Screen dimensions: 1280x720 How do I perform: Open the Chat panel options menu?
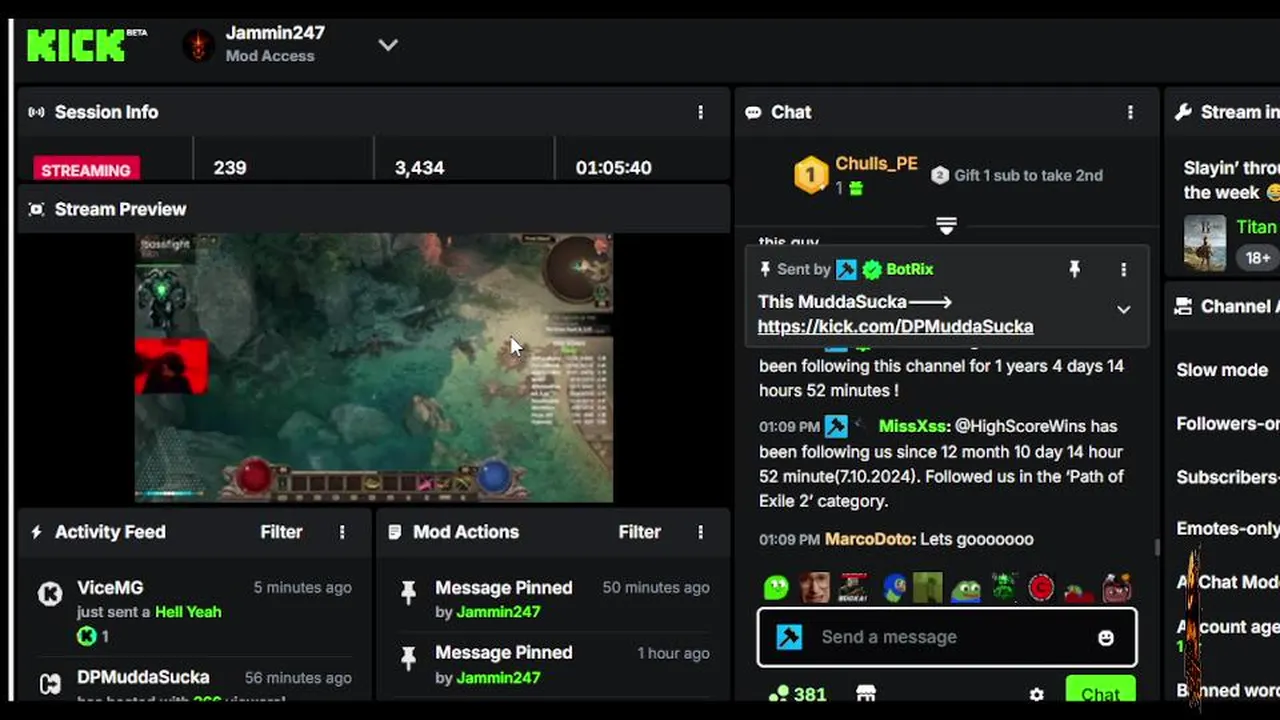[1131, 112]
